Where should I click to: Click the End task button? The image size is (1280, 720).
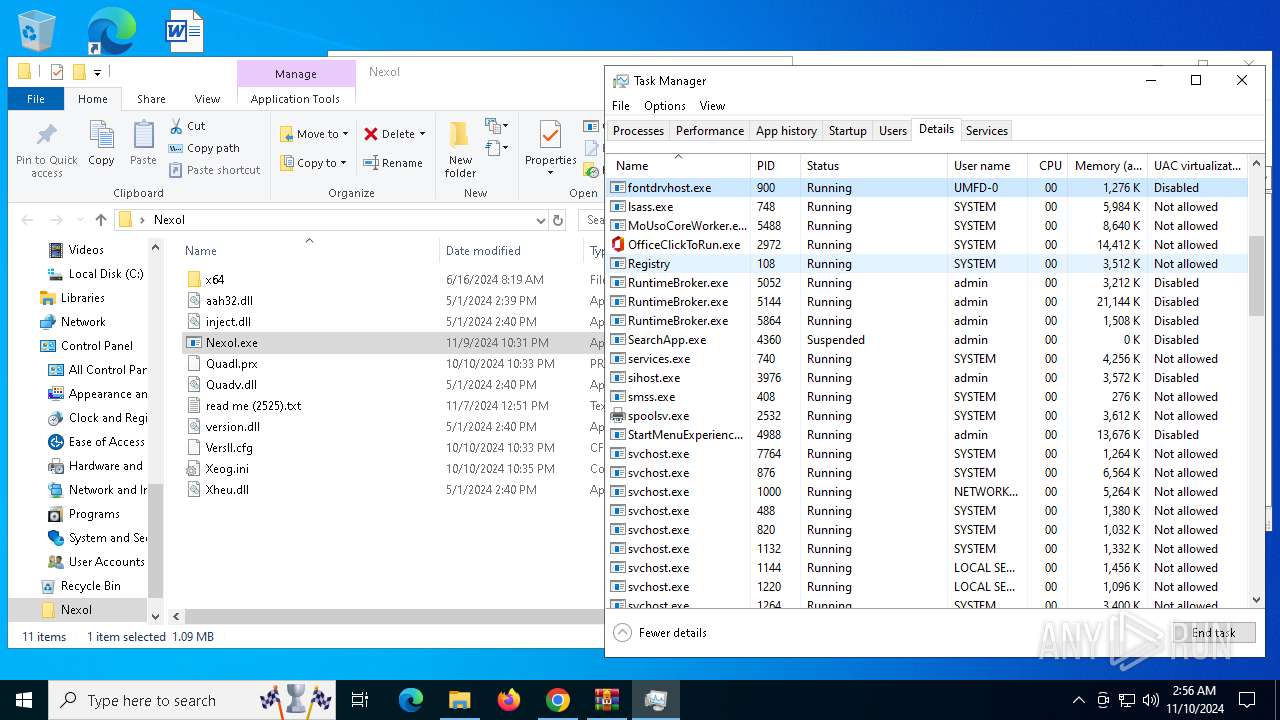(x=1214, y=633)
